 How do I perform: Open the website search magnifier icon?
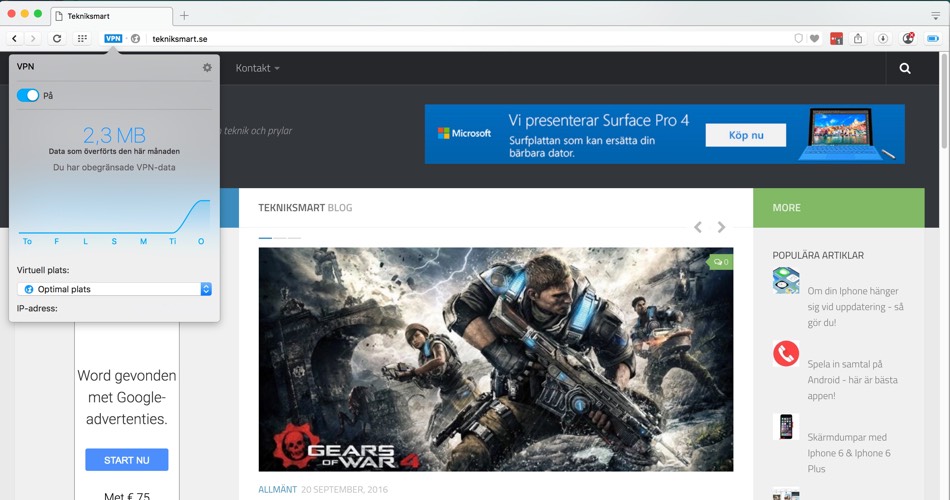point(905,68)
